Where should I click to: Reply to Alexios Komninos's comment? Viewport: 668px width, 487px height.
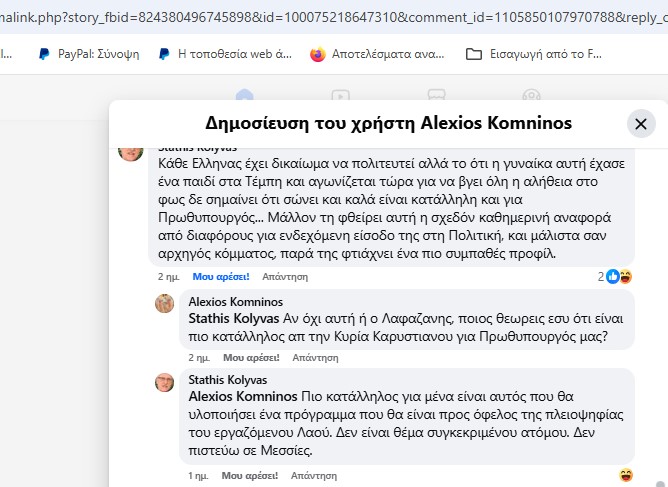(x=315, y=357)
